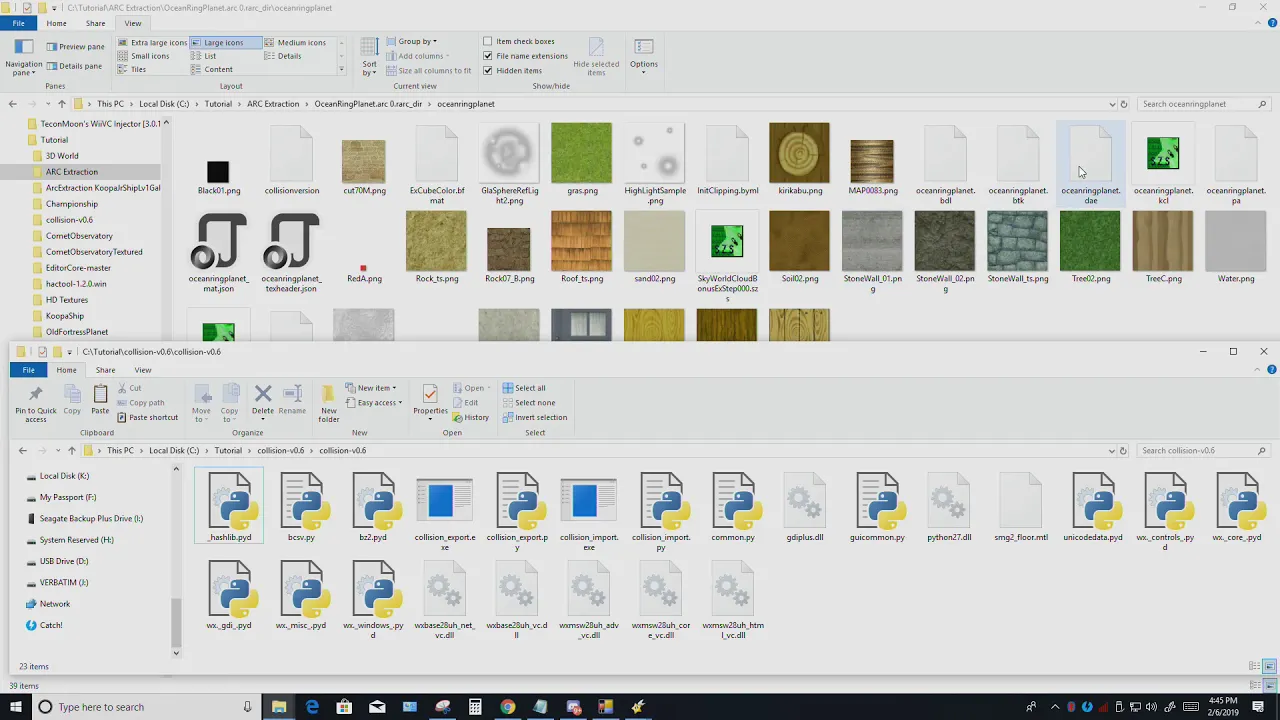The width and height of the screenshot is (1280, 720).
Task: Switch layout to Tiles view
Action: click(132, 70)
